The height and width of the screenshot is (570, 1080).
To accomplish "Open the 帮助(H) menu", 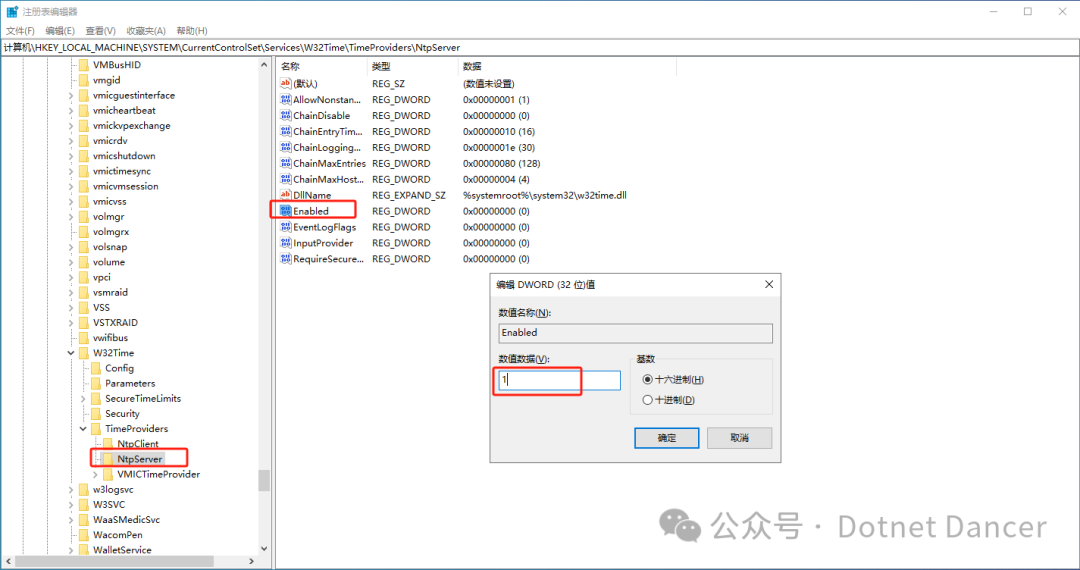I will (x=191, y=30).
